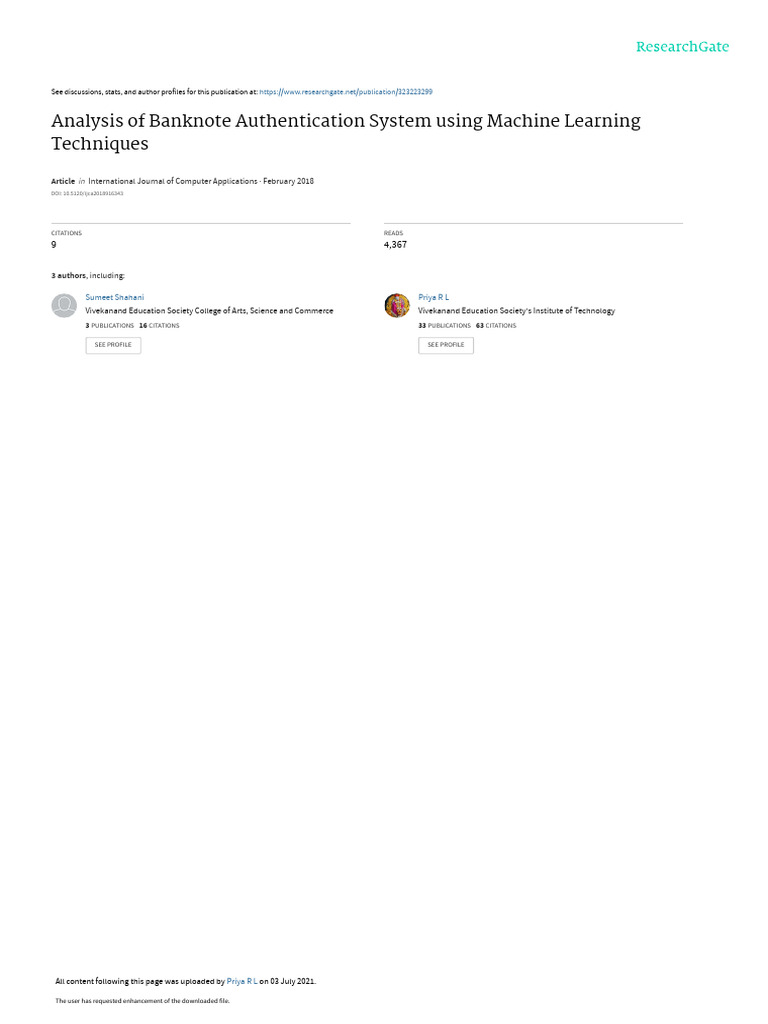768x1024 pixels.
Task: Open Sumeet Shahani's gray placeholder avatar
Action: tap(64, 306)
